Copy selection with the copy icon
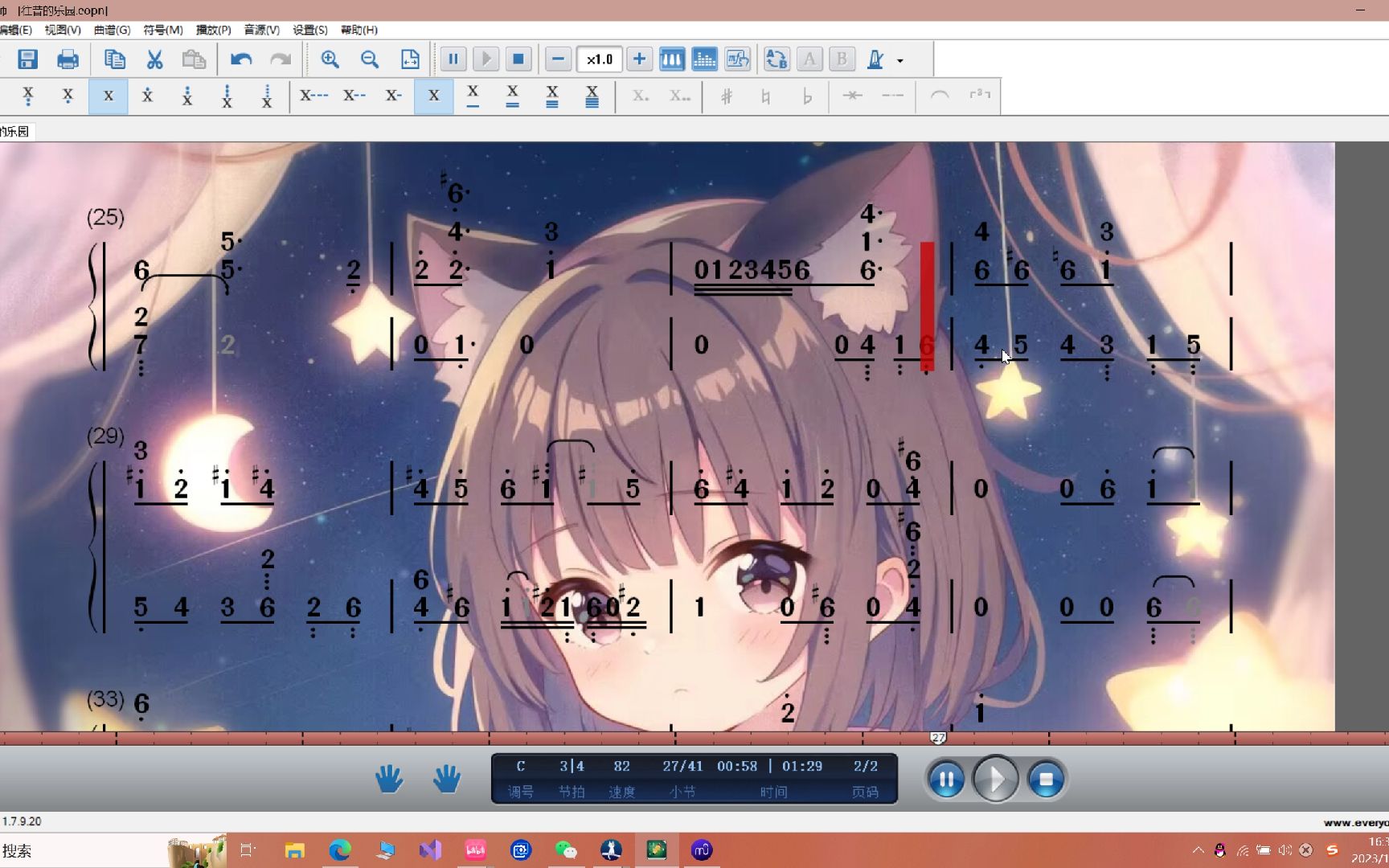Image resolution: width=1389 pixels, height=868 pixels. click(114, 59)
